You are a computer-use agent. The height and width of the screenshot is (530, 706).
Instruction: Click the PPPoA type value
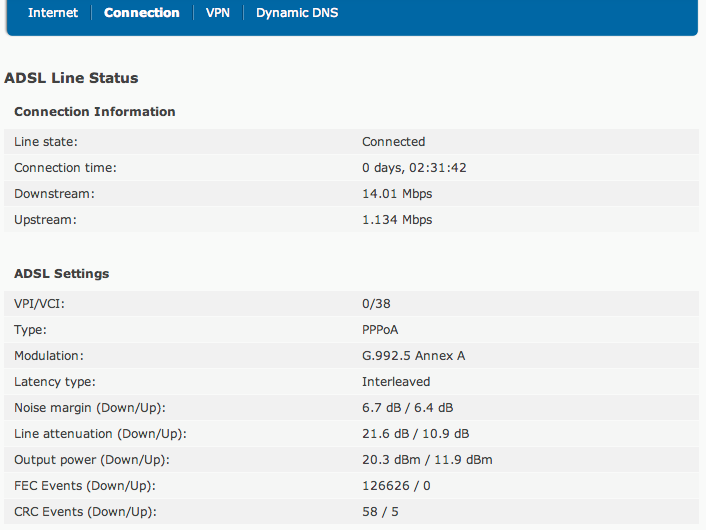380,330
